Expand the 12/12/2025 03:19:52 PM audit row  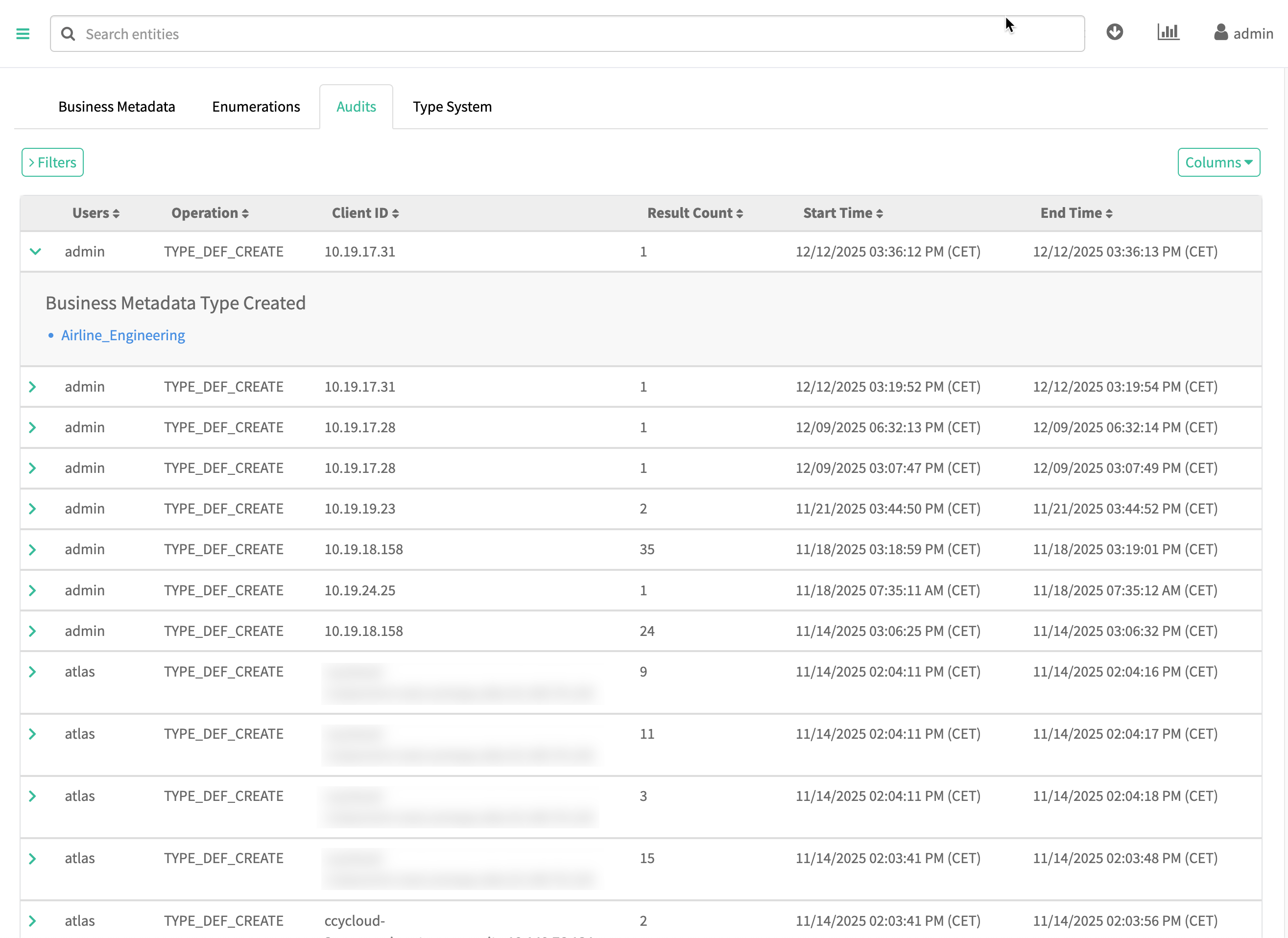coord(33,387)
